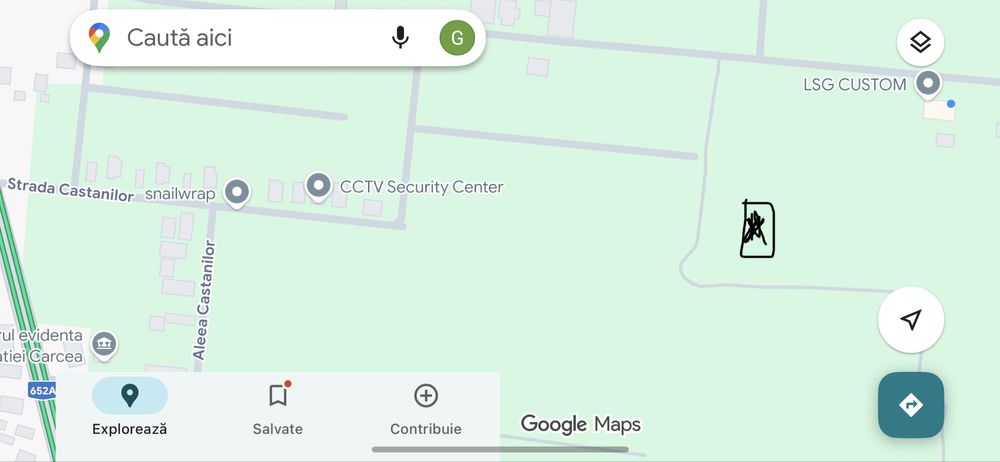Tap the microphone voice search icon
The width and height of the screenshot is (1000, 462).
tap(400, 38)
